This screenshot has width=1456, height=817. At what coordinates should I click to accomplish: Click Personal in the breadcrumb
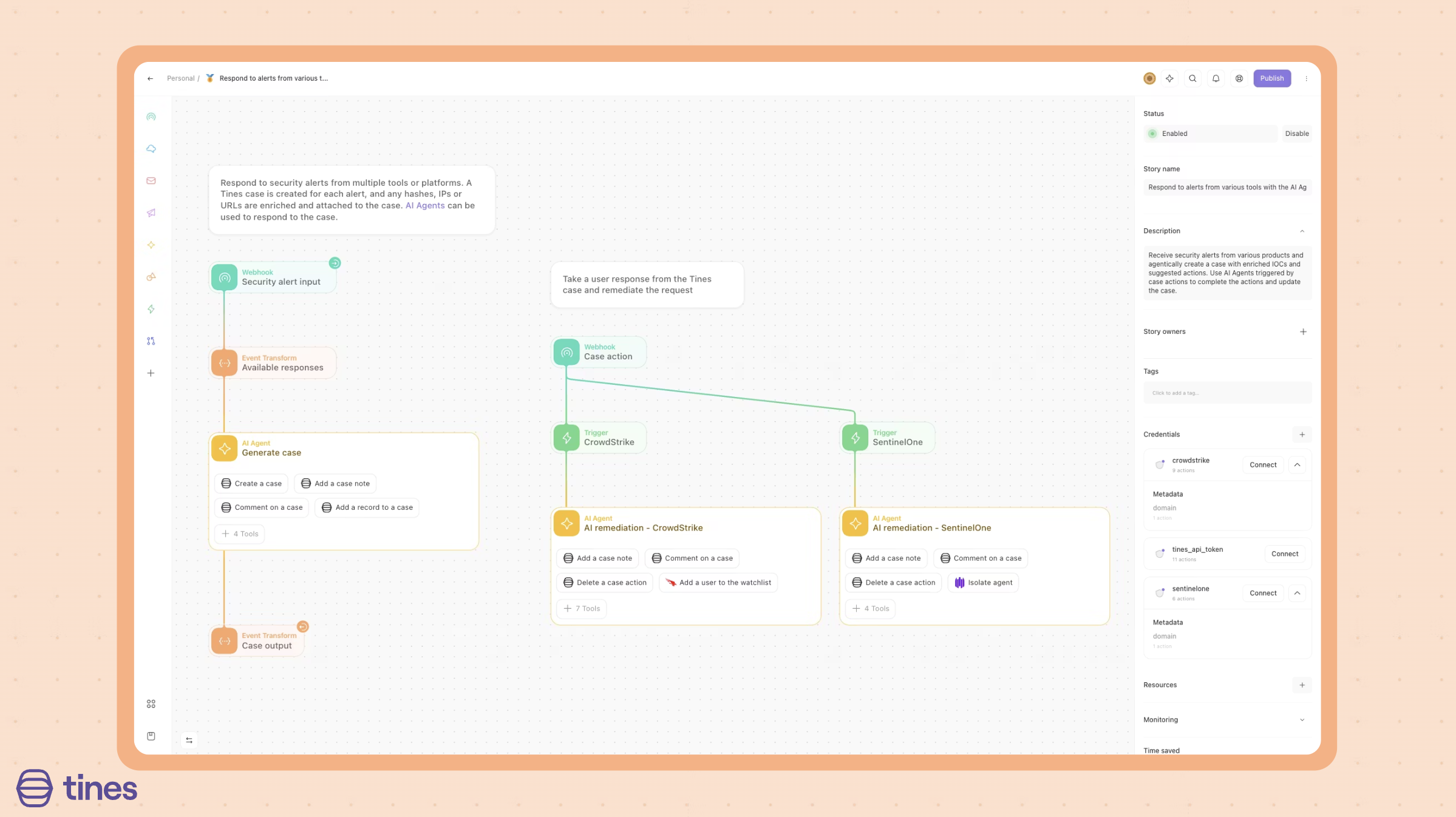[180, 78]
